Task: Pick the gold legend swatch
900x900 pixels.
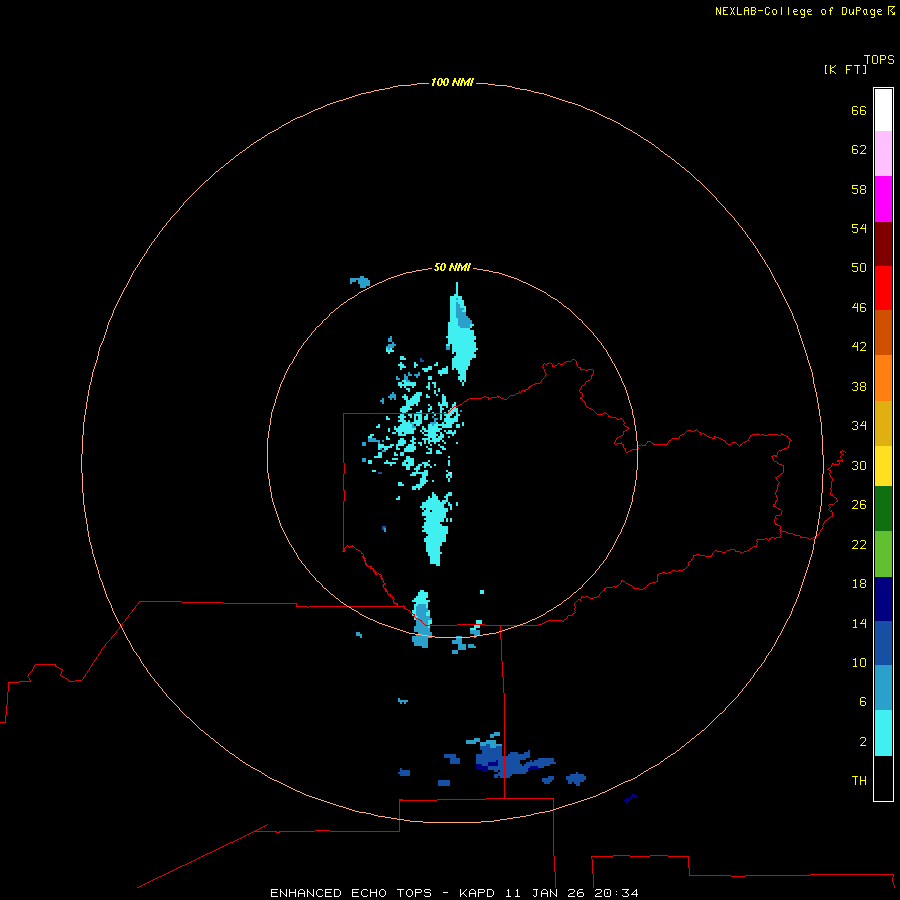Action: [883, 424]
